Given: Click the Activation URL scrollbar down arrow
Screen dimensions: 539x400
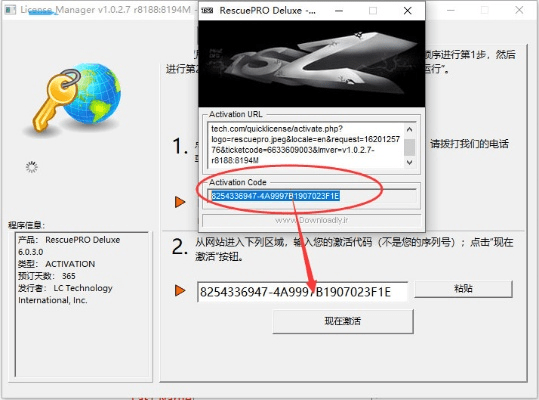Looking at the screenshot, I should 409,162.
